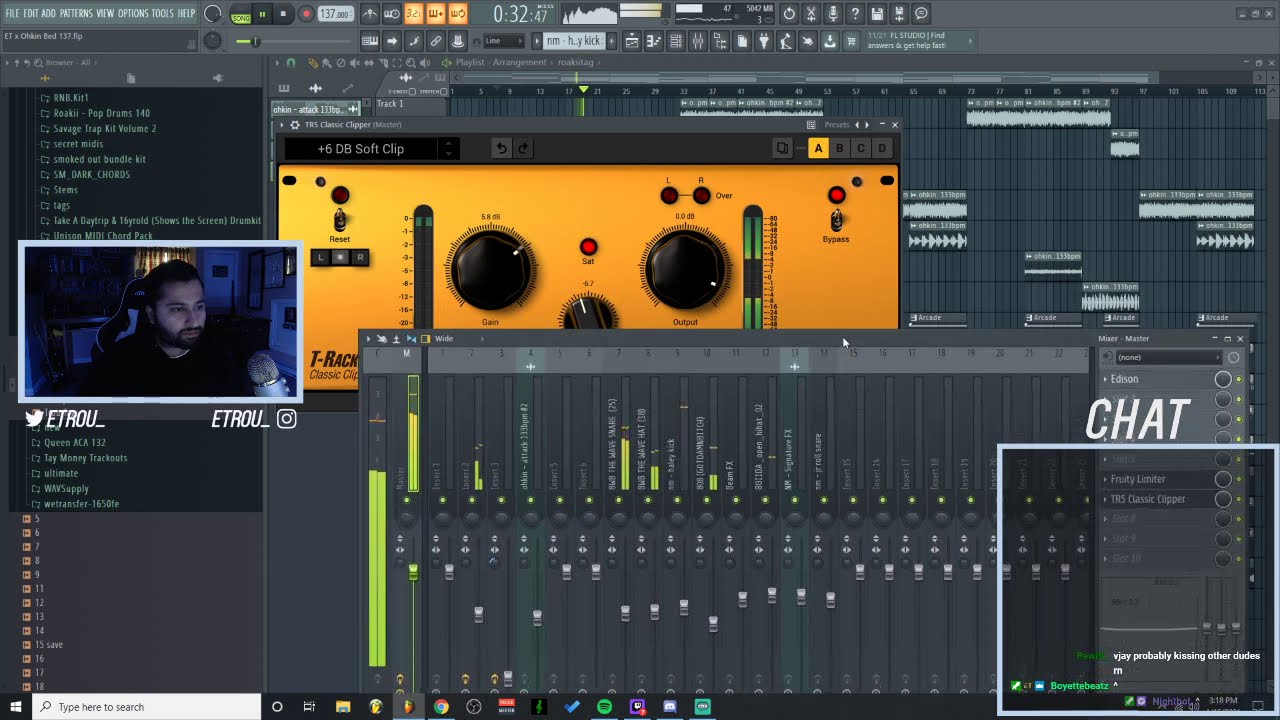Select preset slot C in Classic Clipper
Image resolution: width=1280 pixels, height=720 pixels.
point(861,149)
